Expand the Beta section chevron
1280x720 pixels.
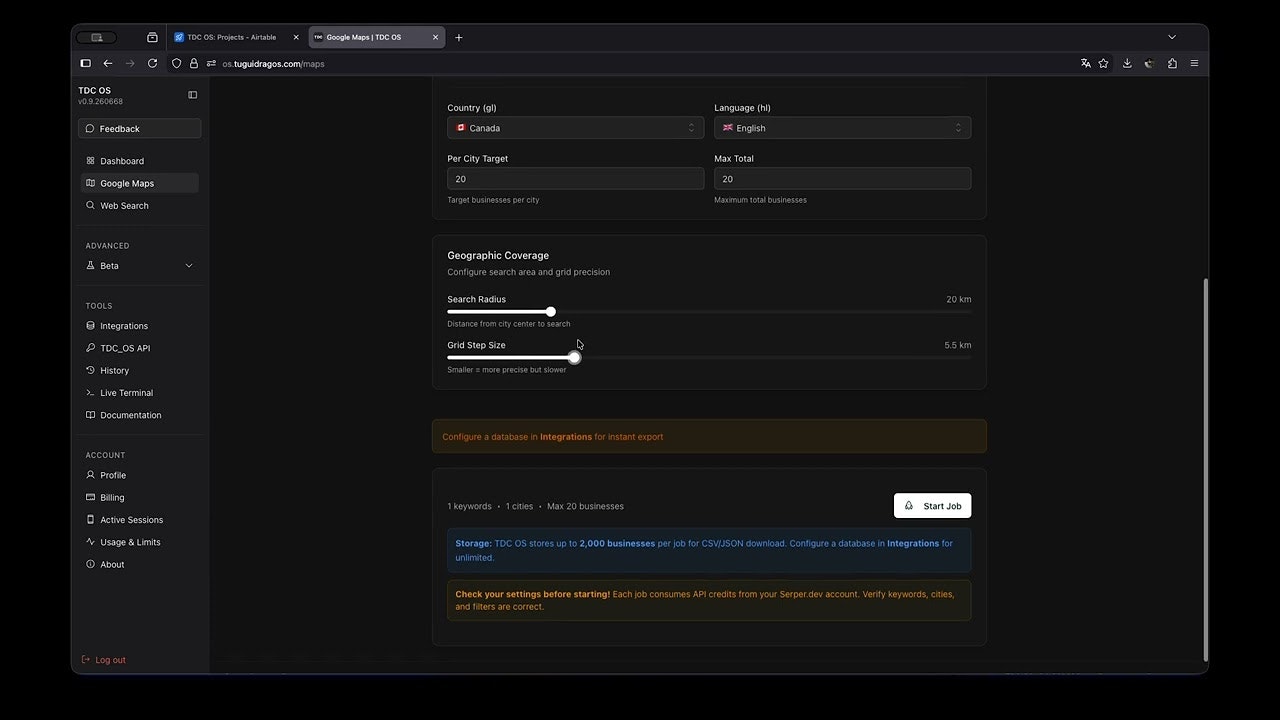point(189,266)
